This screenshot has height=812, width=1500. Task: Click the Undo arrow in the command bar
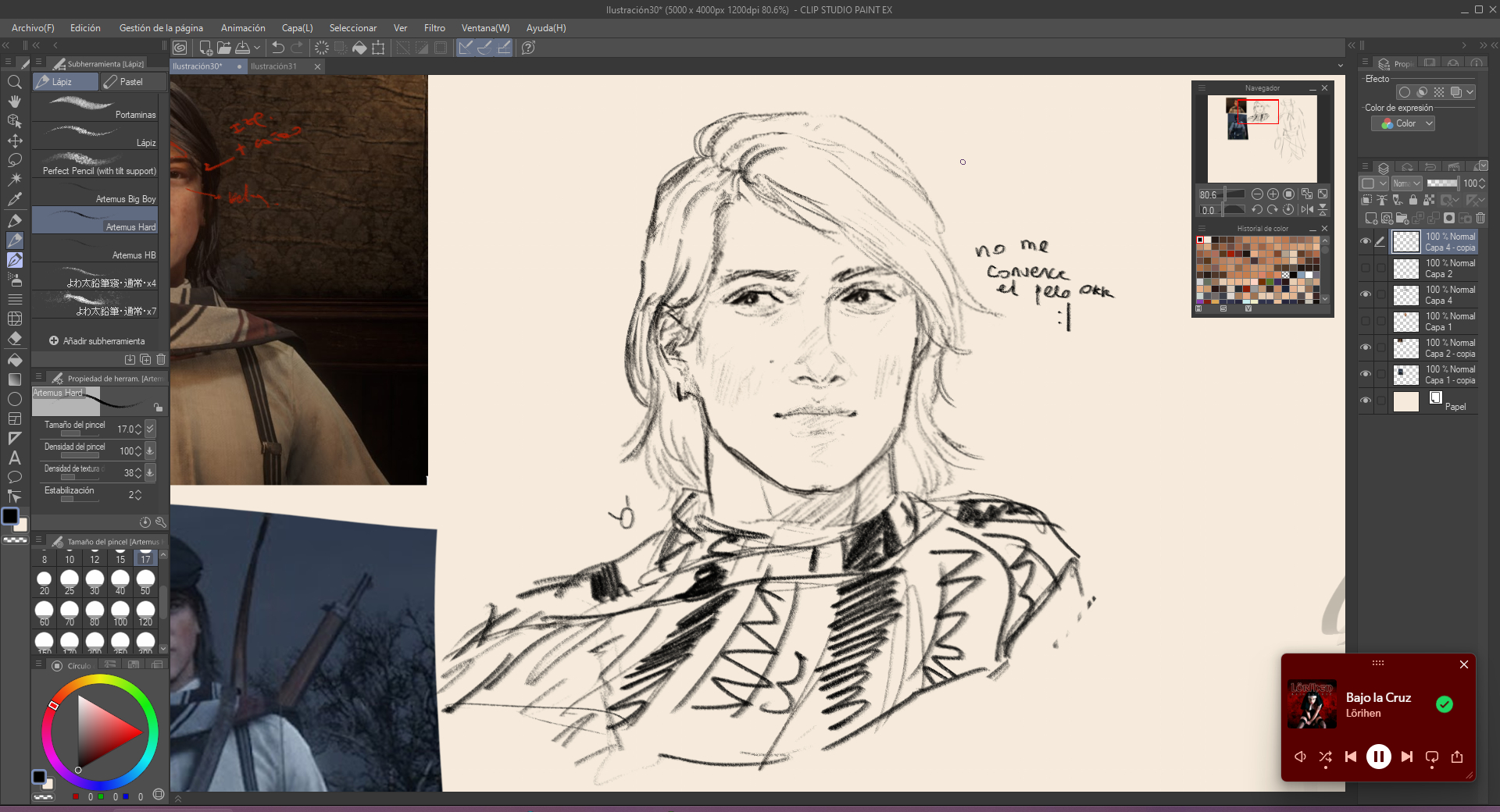(x=277, y=48)
